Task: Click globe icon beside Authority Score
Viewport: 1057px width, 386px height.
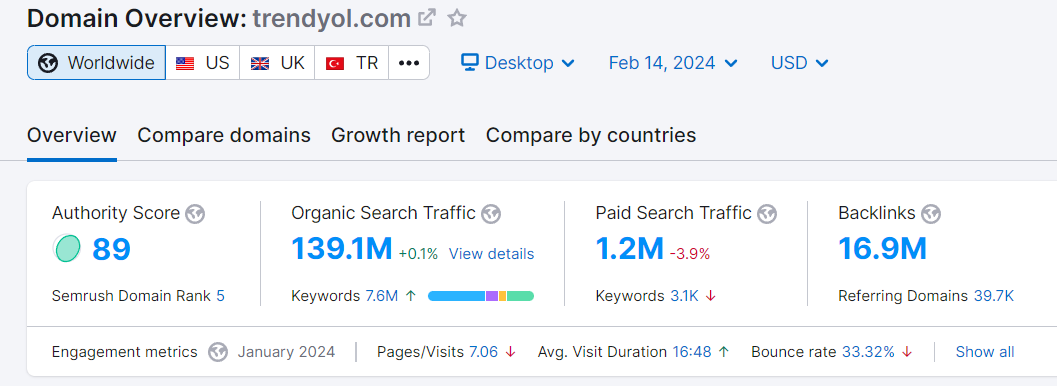Action: 195,214
